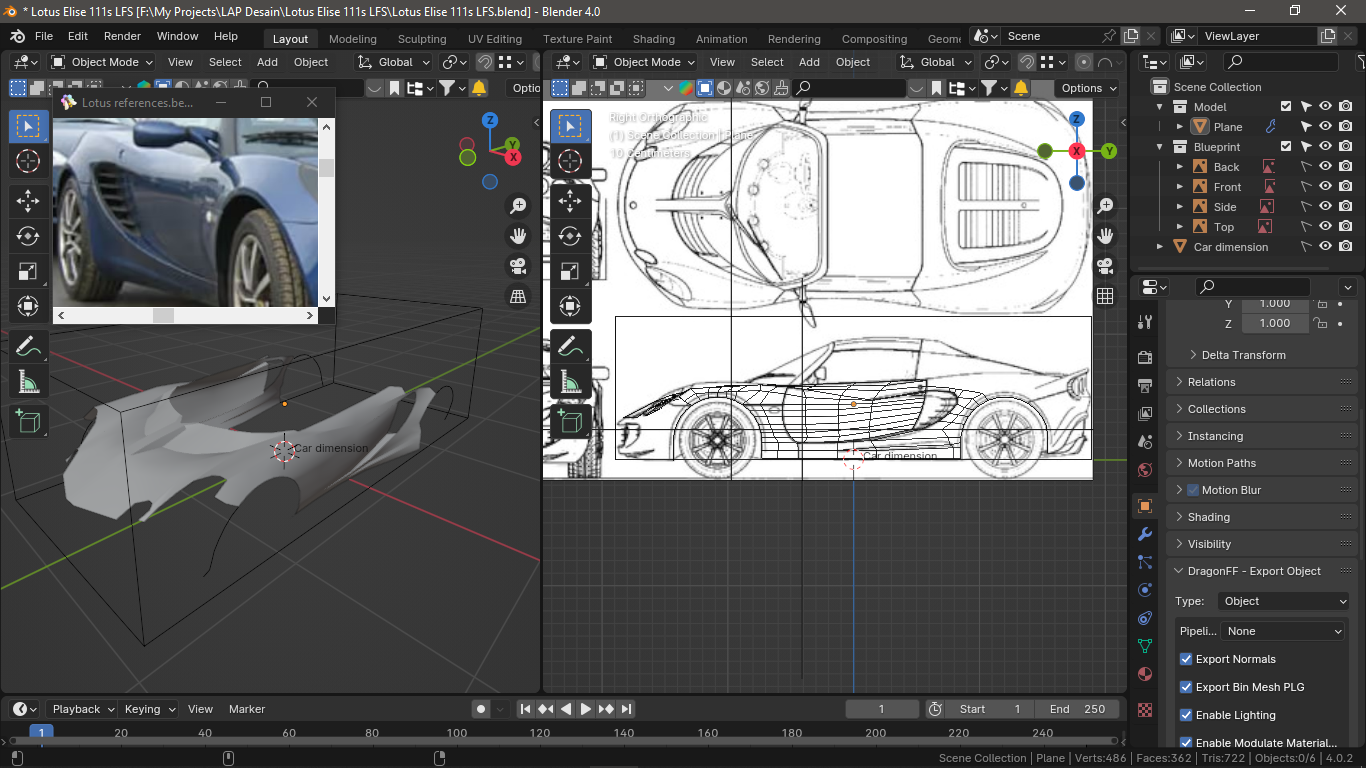
Task: Expand the Collections panel
Action: tap(1216, 409)
